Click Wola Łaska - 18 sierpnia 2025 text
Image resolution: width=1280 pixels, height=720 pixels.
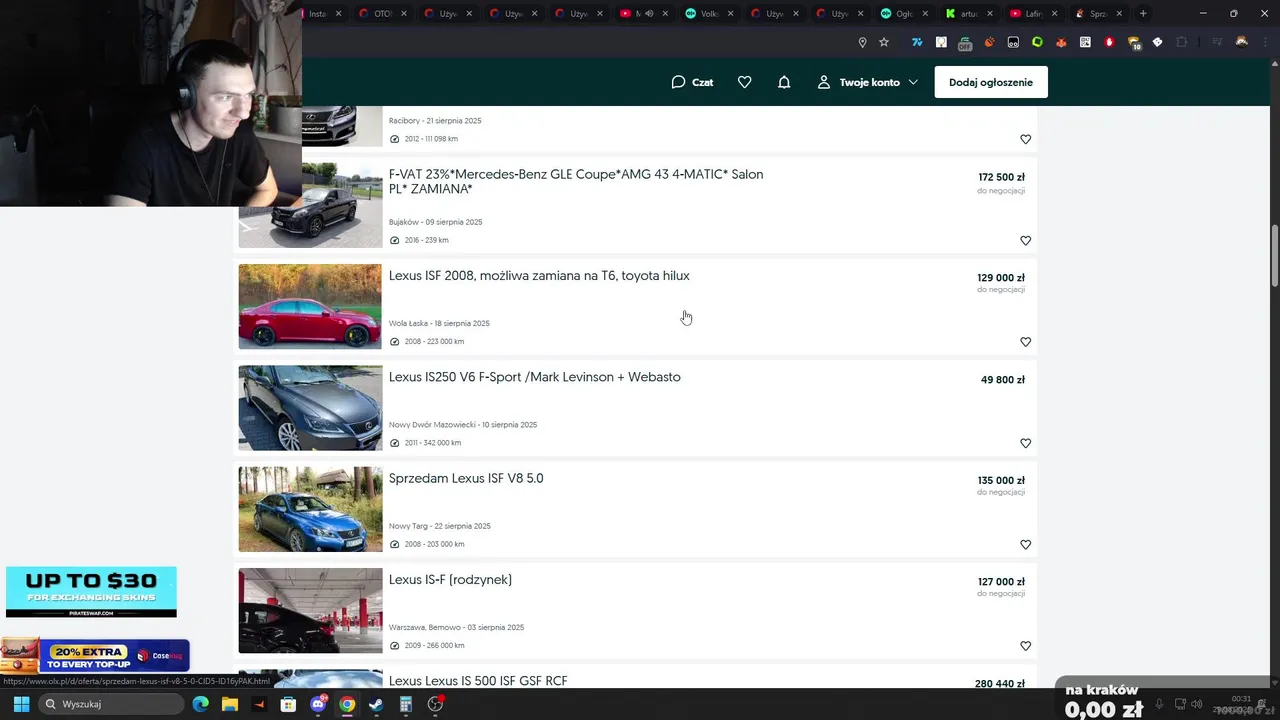[x=439, y=324]
